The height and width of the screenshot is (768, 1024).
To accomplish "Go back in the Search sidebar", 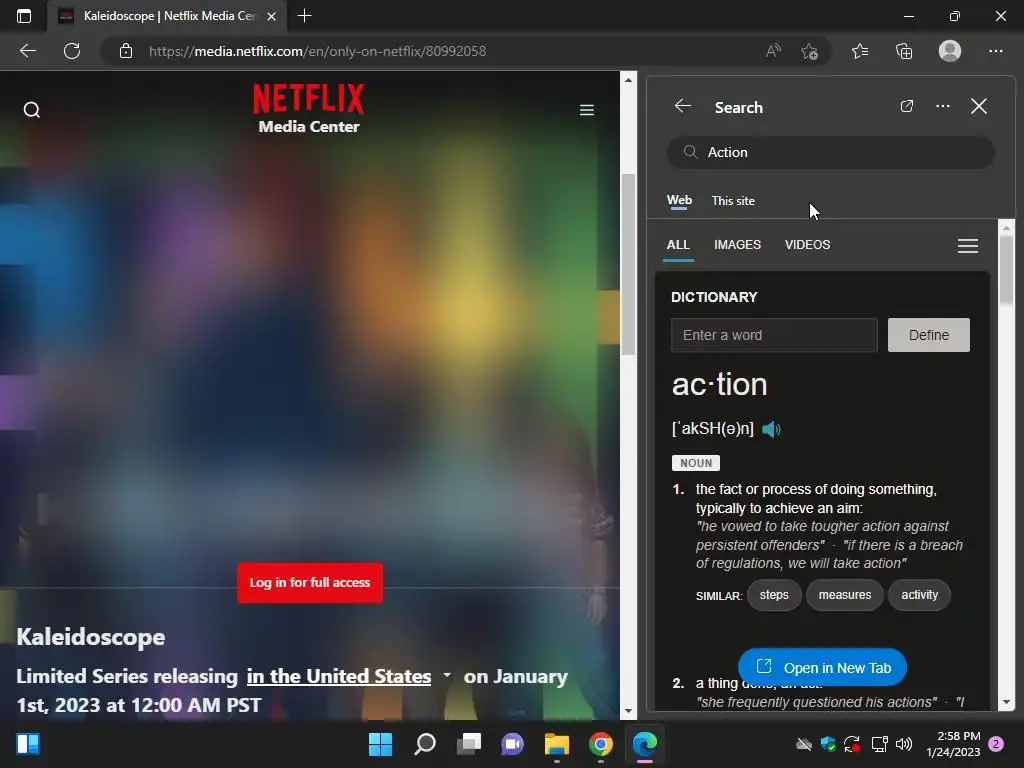I will (682, 106).
